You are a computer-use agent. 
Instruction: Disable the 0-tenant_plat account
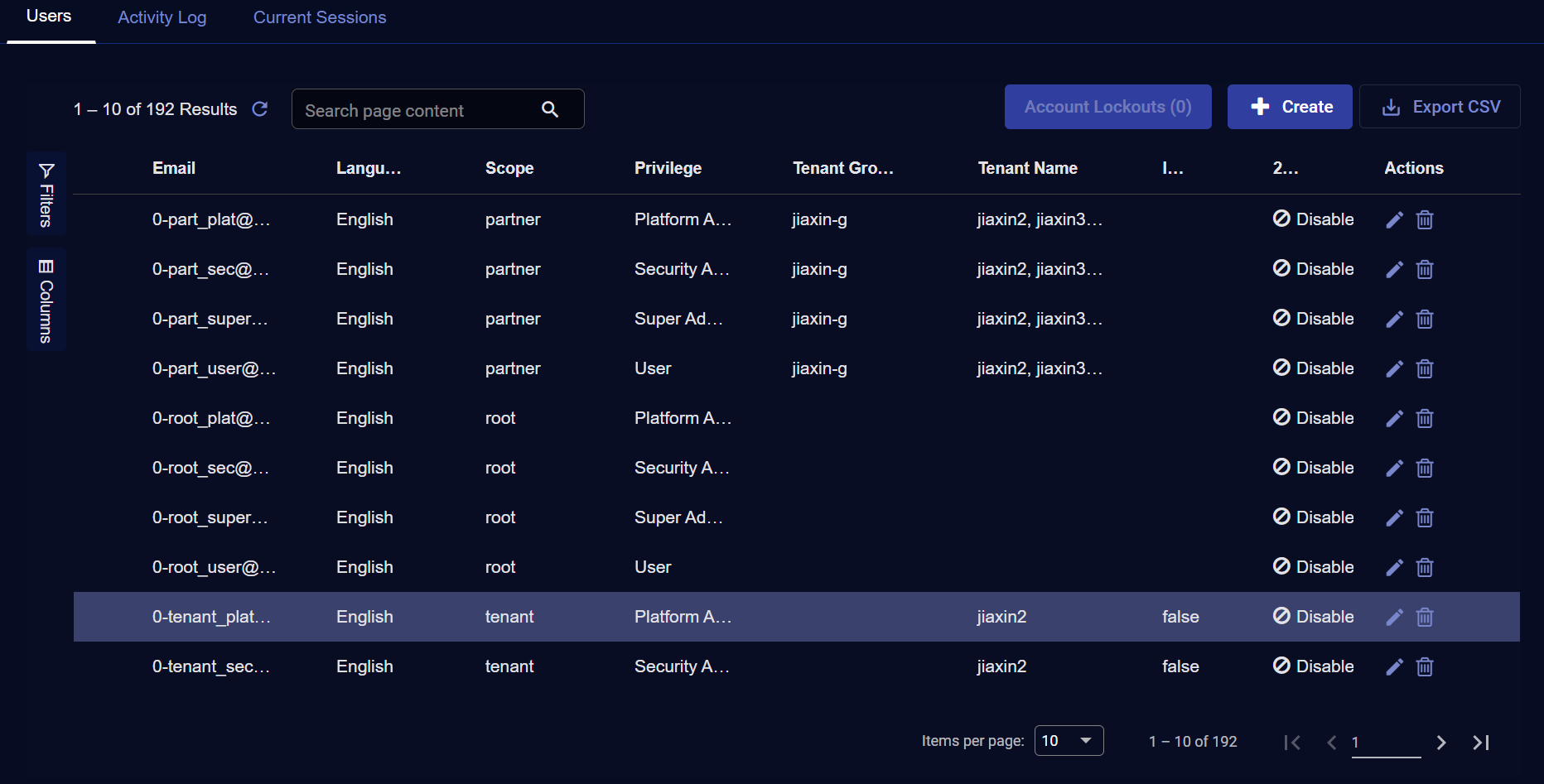click(x=1313, y=617)
